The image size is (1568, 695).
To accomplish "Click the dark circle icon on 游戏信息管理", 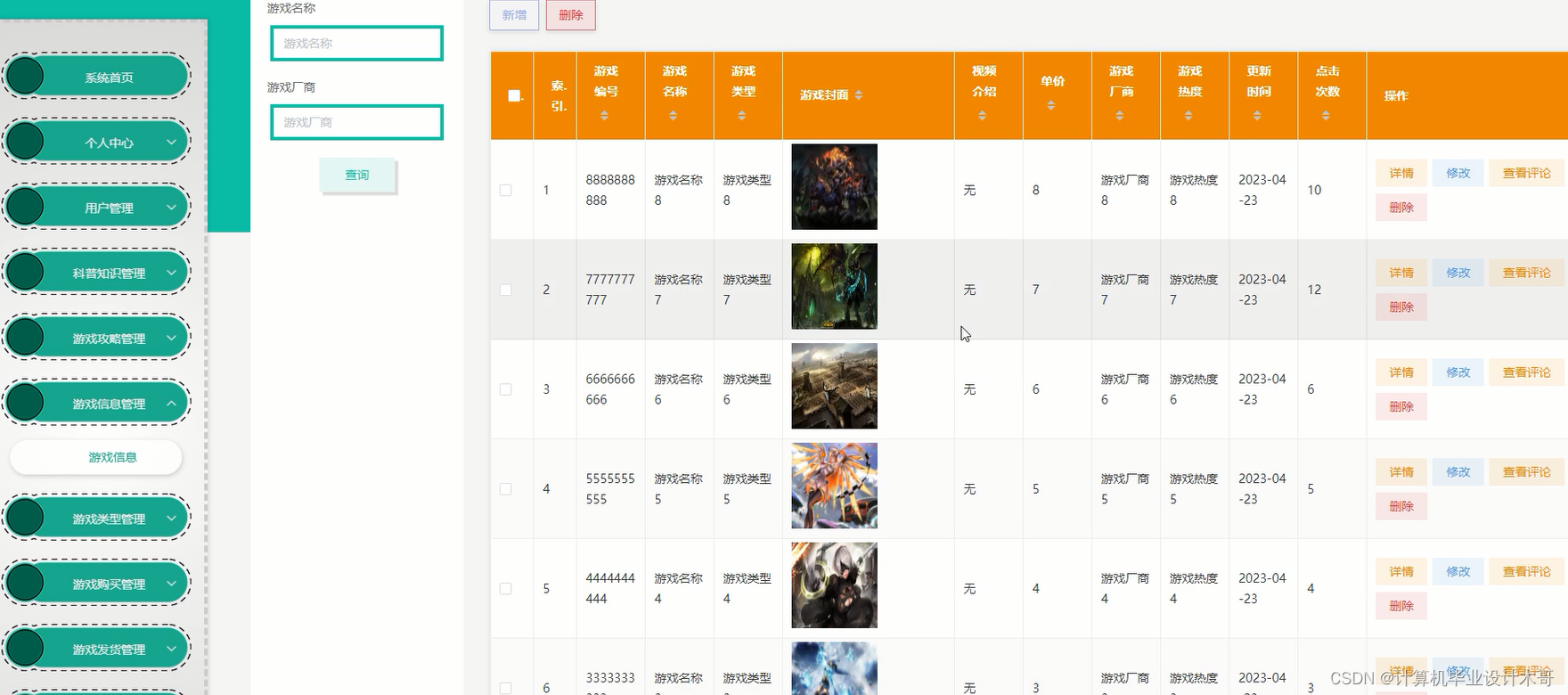I will tap(25, 403).
